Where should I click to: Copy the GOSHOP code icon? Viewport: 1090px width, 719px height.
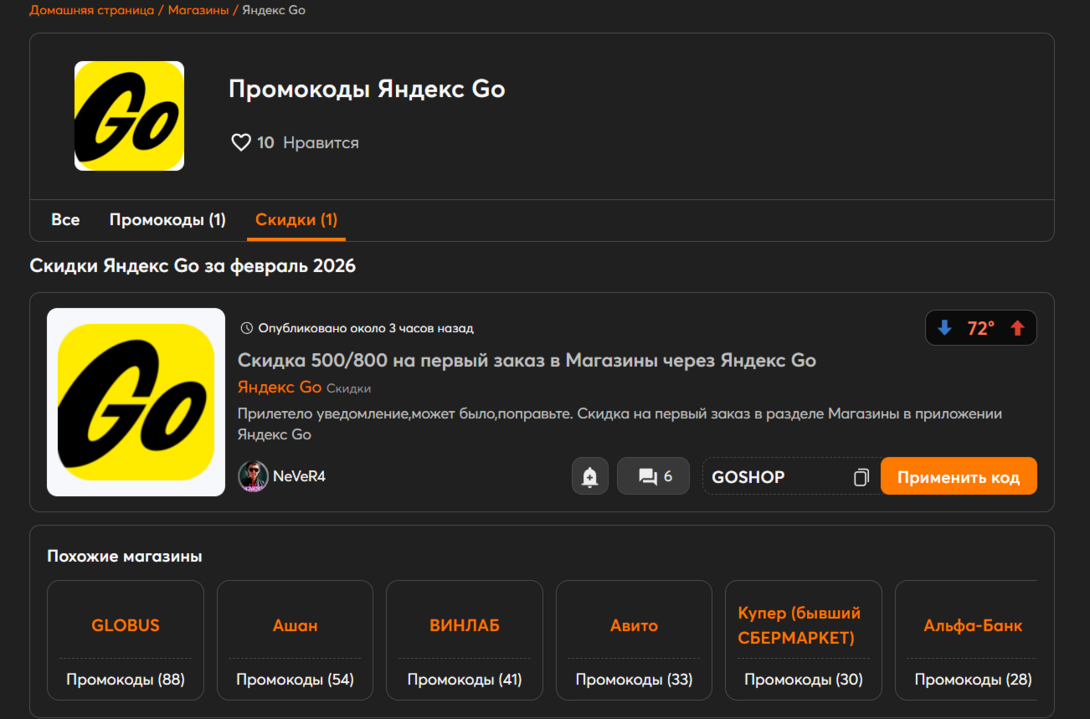[x=861, y=478]
